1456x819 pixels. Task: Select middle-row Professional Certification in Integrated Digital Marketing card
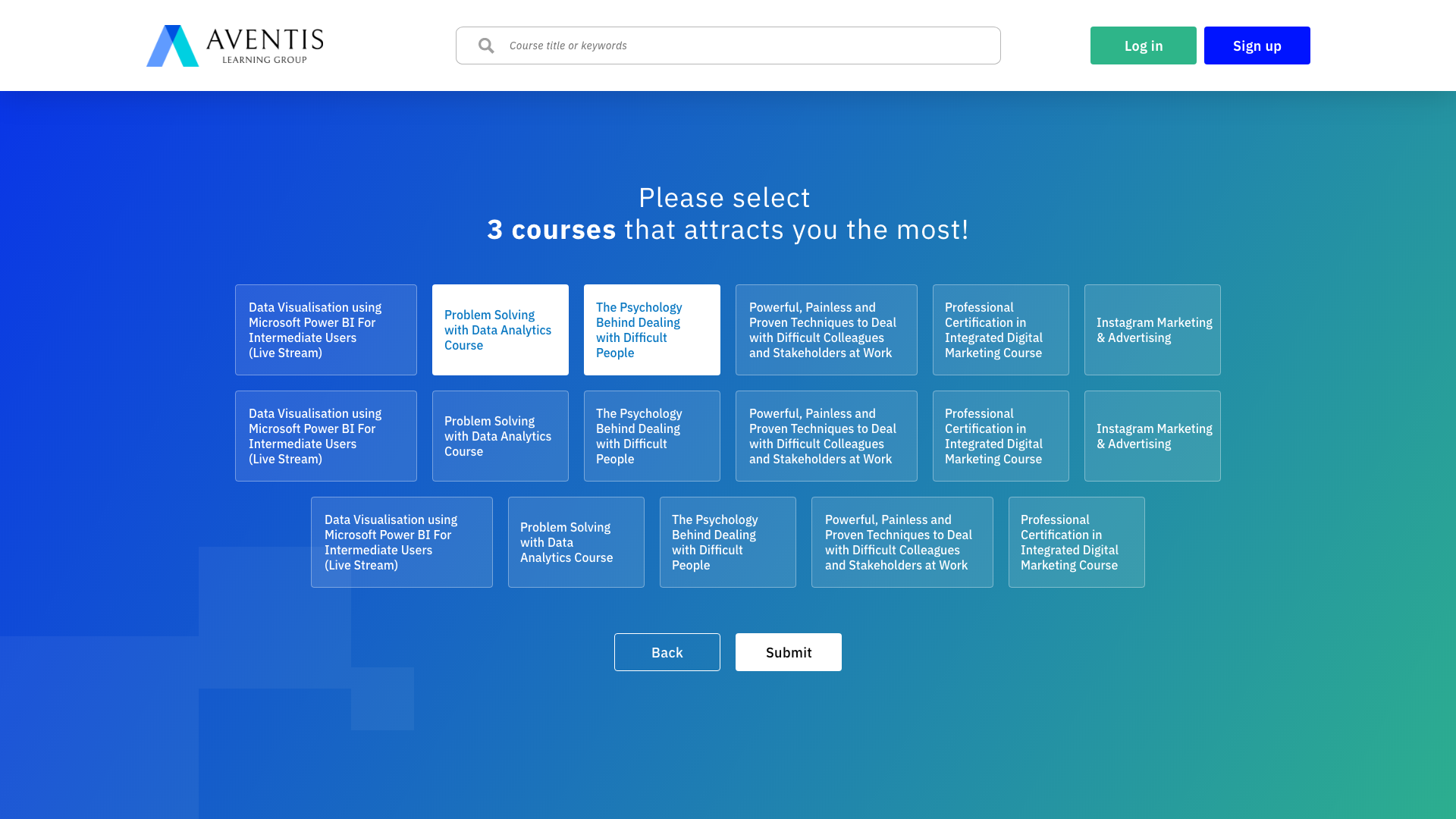tap(1001, 436)
